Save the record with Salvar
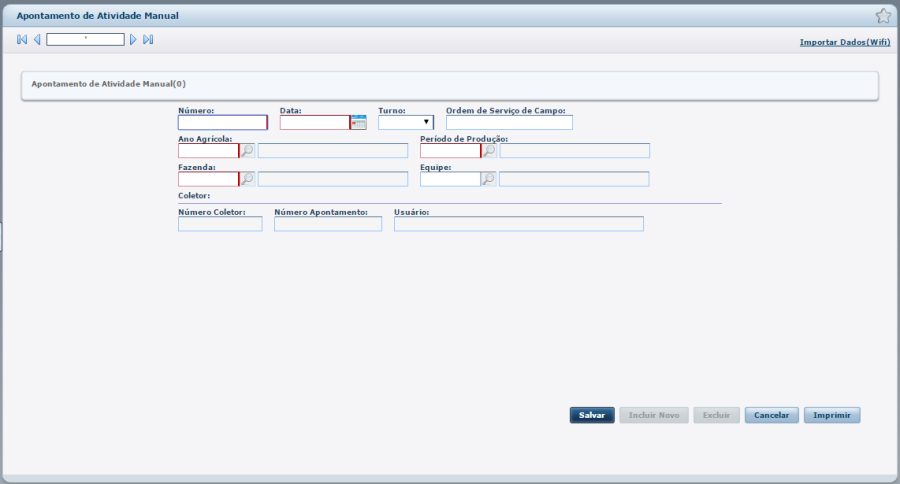This screenshot has height=484, width=900. tap(592, 415)
